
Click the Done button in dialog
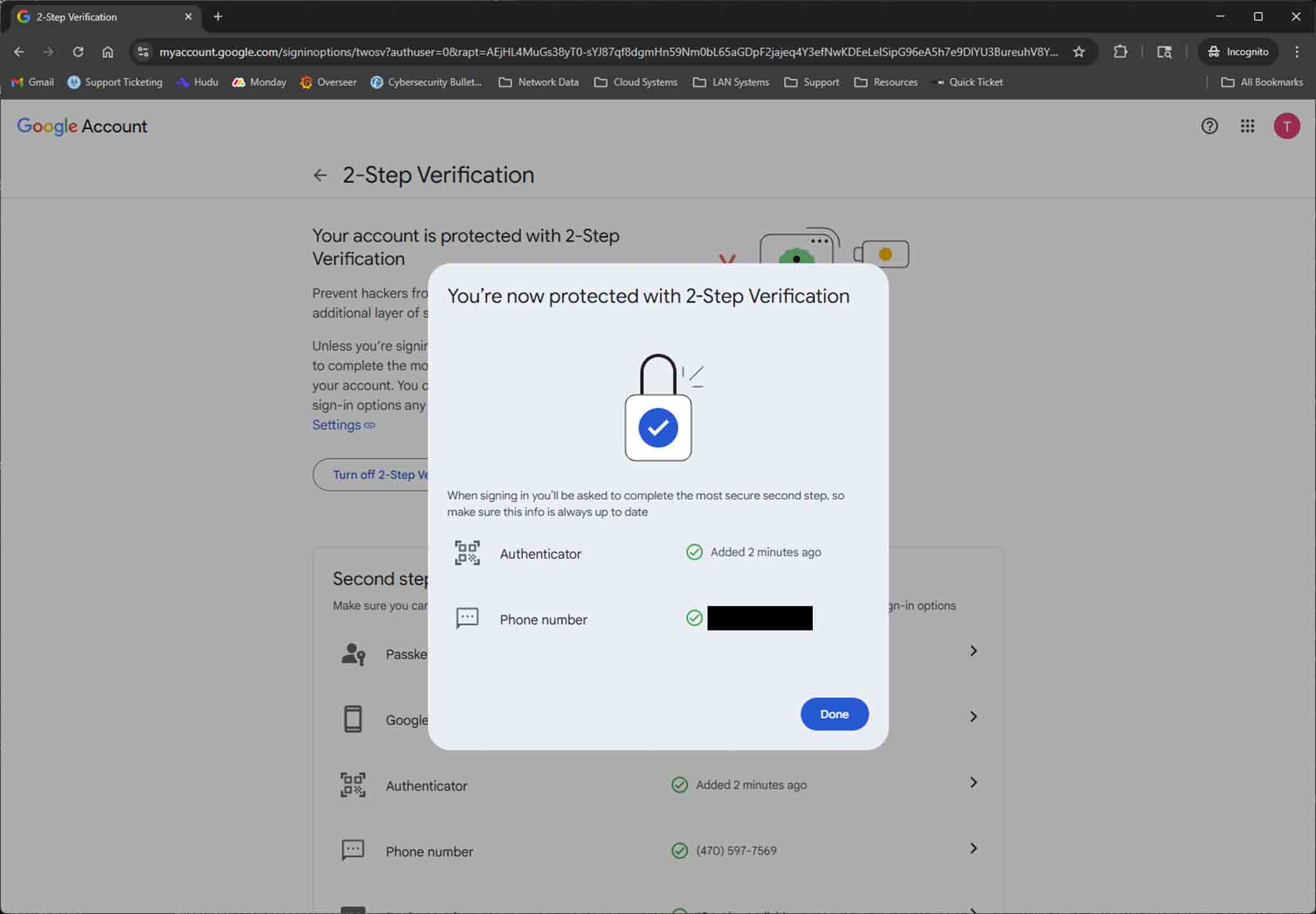(834, 714)
